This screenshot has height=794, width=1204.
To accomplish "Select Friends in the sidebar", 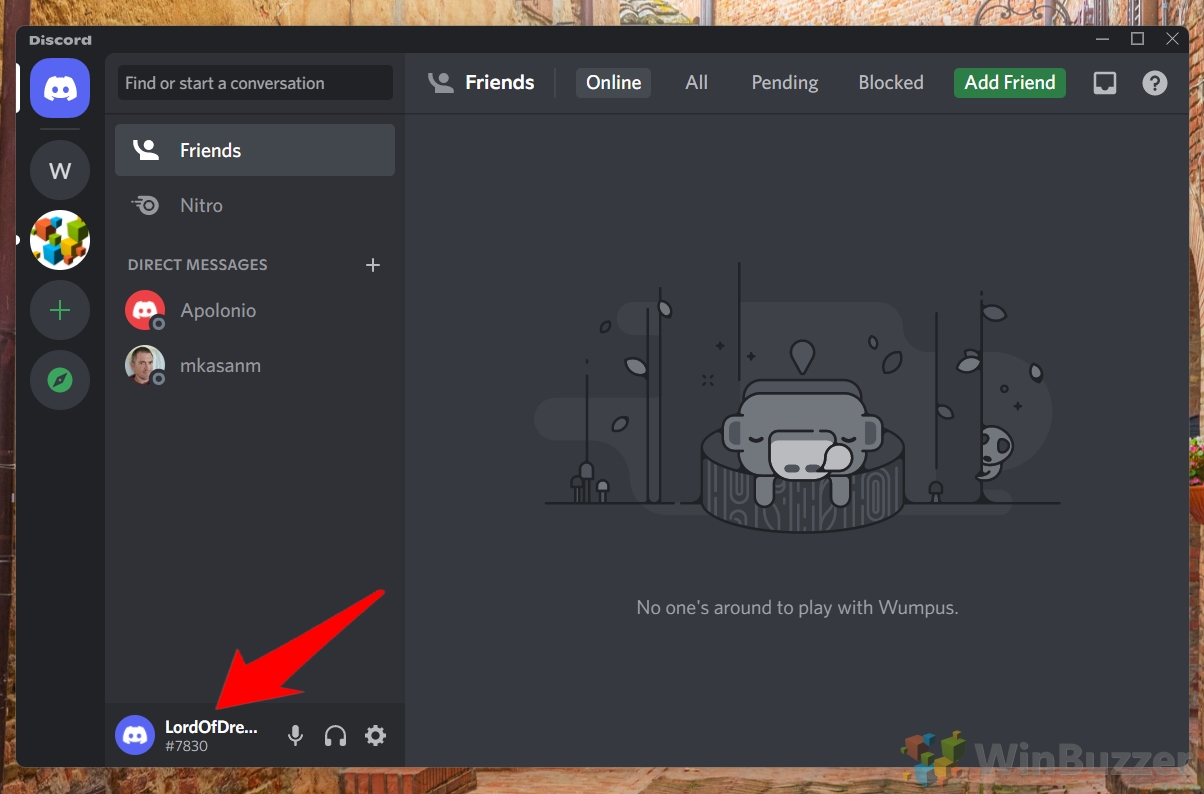I will tap(255, 150).
